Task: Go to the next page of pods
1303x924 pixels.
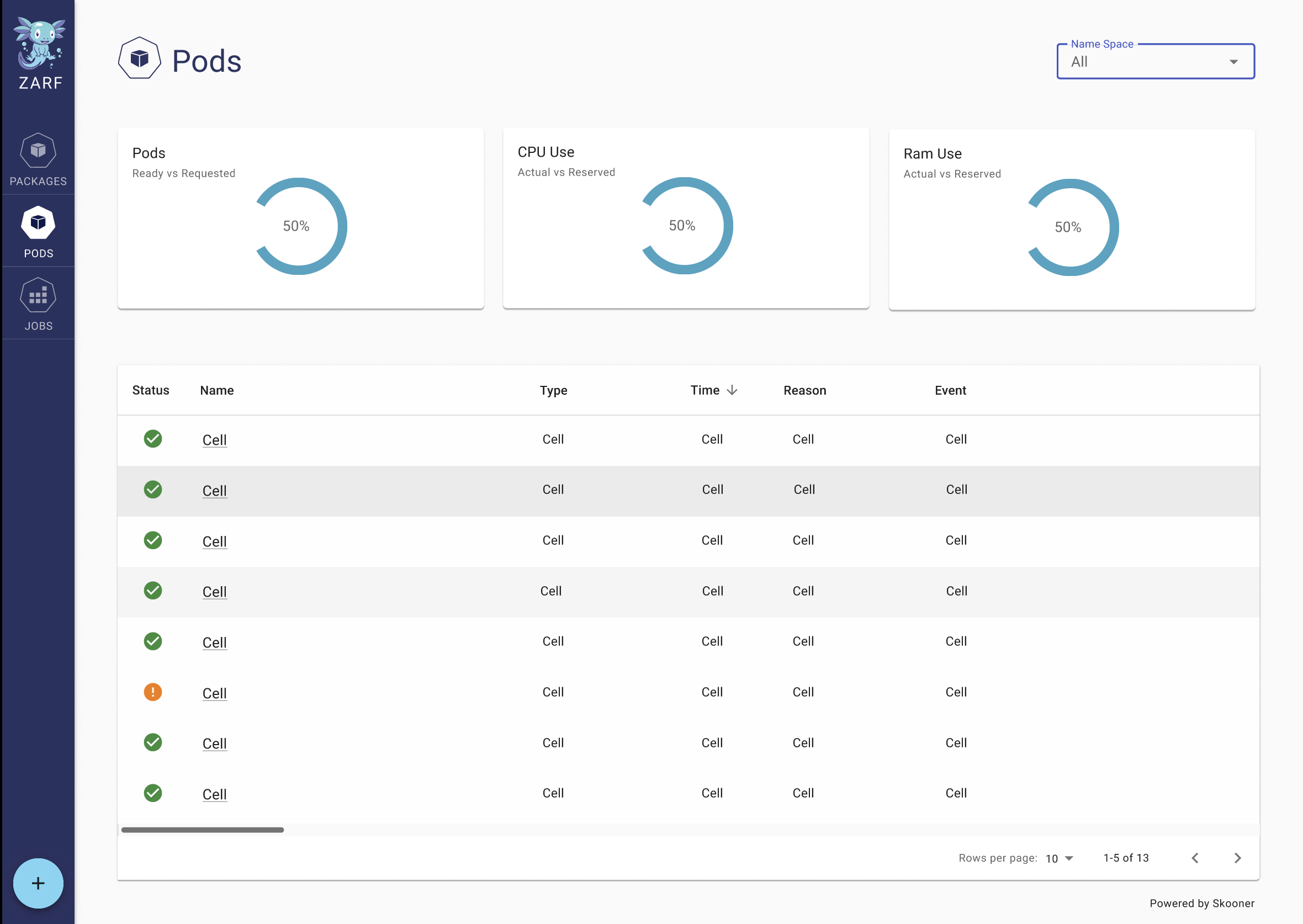Action: tap(1238, 858)
